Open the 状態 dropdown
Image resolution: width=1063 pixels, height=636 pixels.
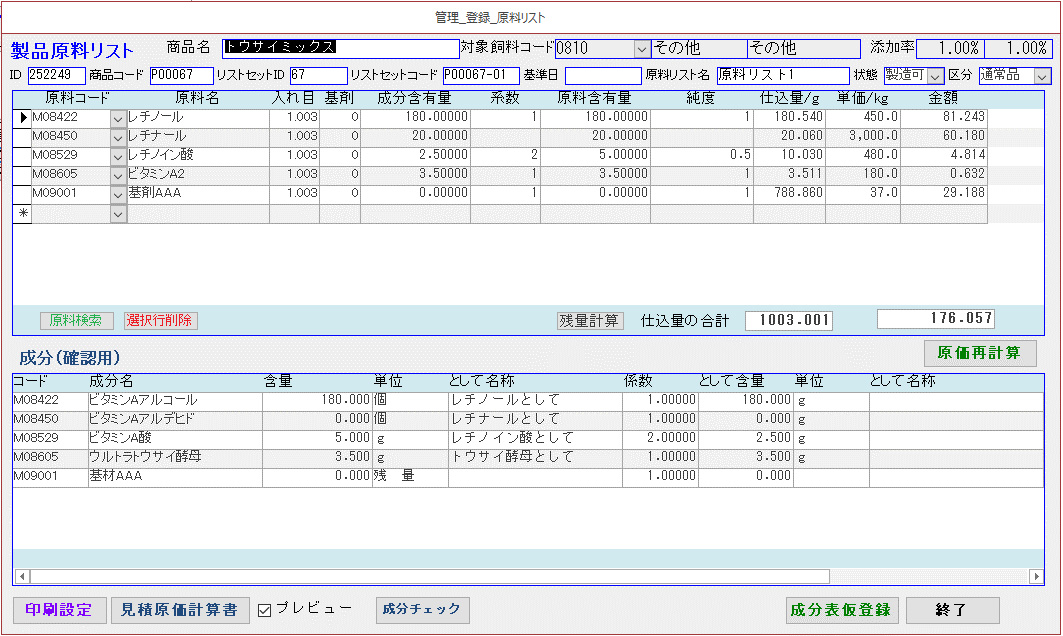pyautogui.click(x=935, y=76)
